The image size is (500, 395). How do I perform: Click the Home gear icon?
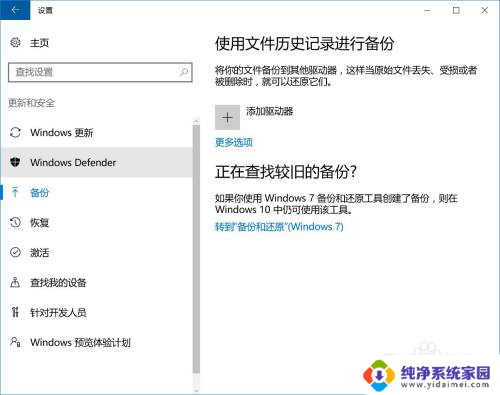click(15, 43)
